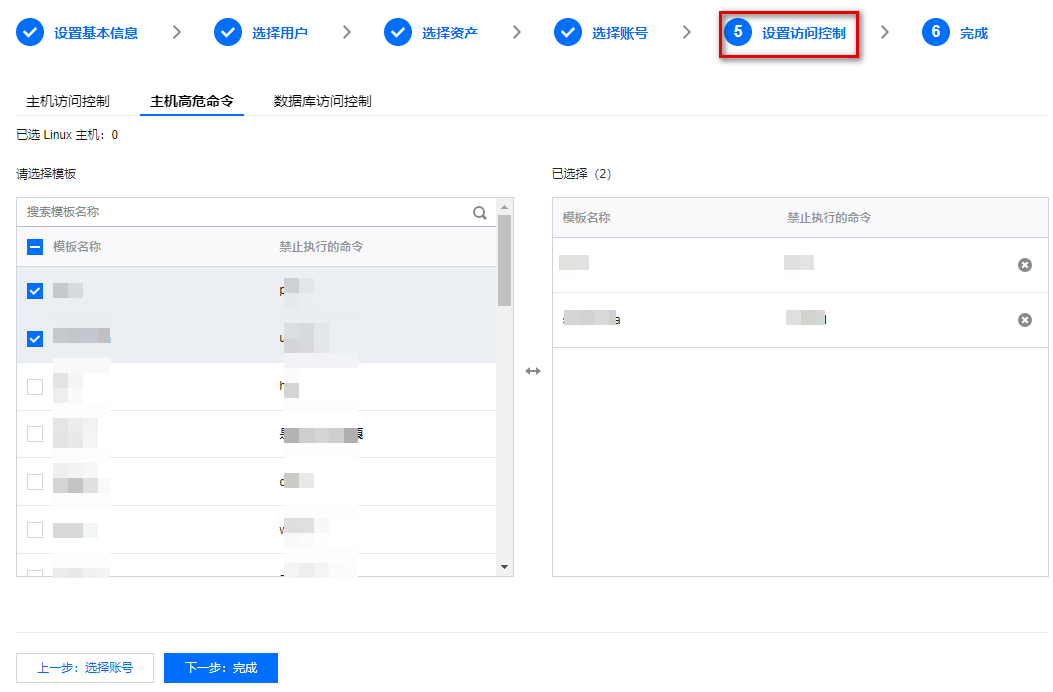The height and width of the screenshot is (692, 1053).
Task: Click the 设置访问控制 step label
Action: tap(803, 33)
